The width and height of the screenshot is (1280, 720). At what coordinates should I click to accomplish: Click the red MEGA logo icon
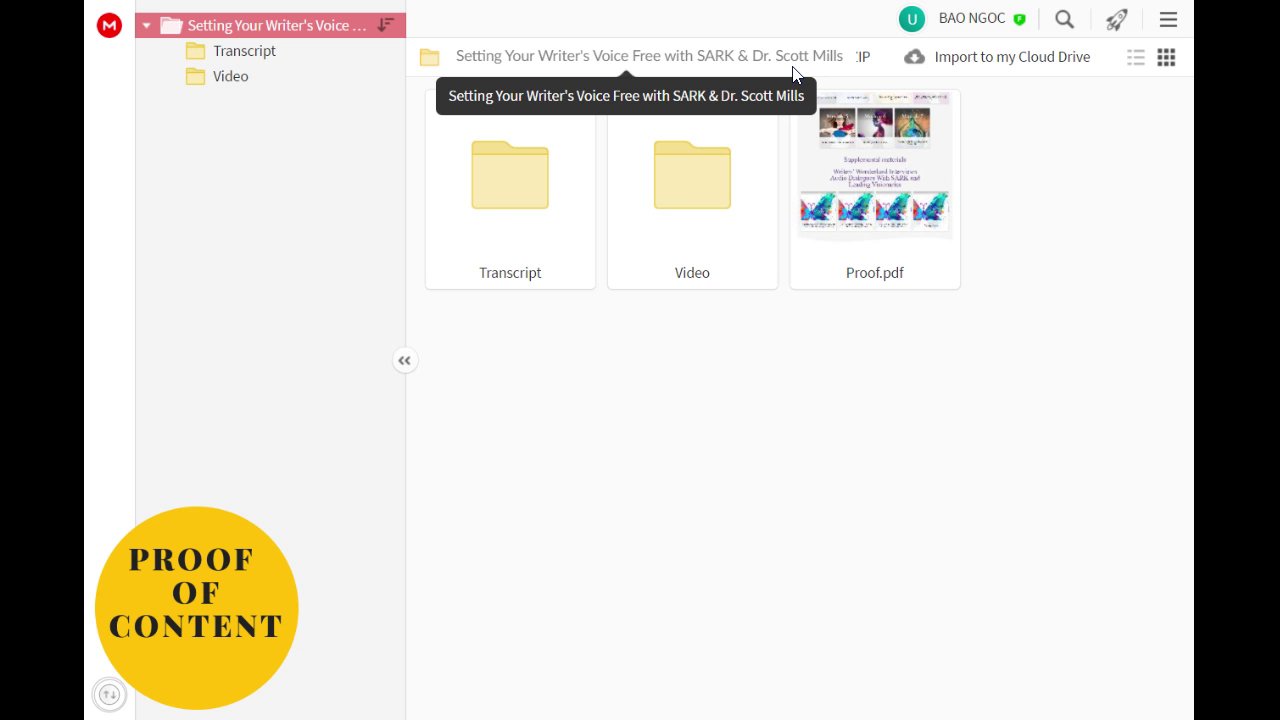pos(109,26)
